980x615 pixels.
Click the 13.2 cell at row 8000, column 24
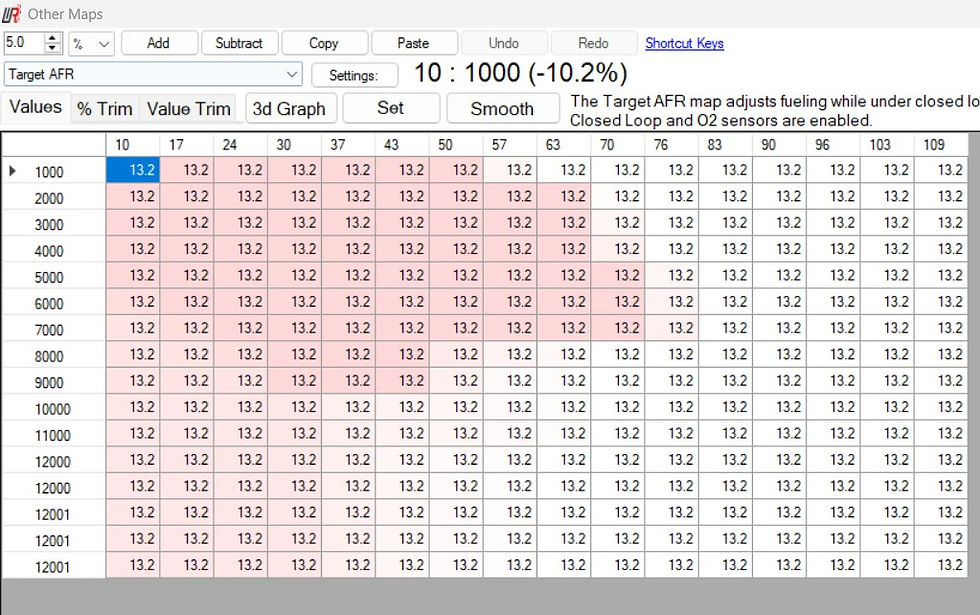coord(240,354)
